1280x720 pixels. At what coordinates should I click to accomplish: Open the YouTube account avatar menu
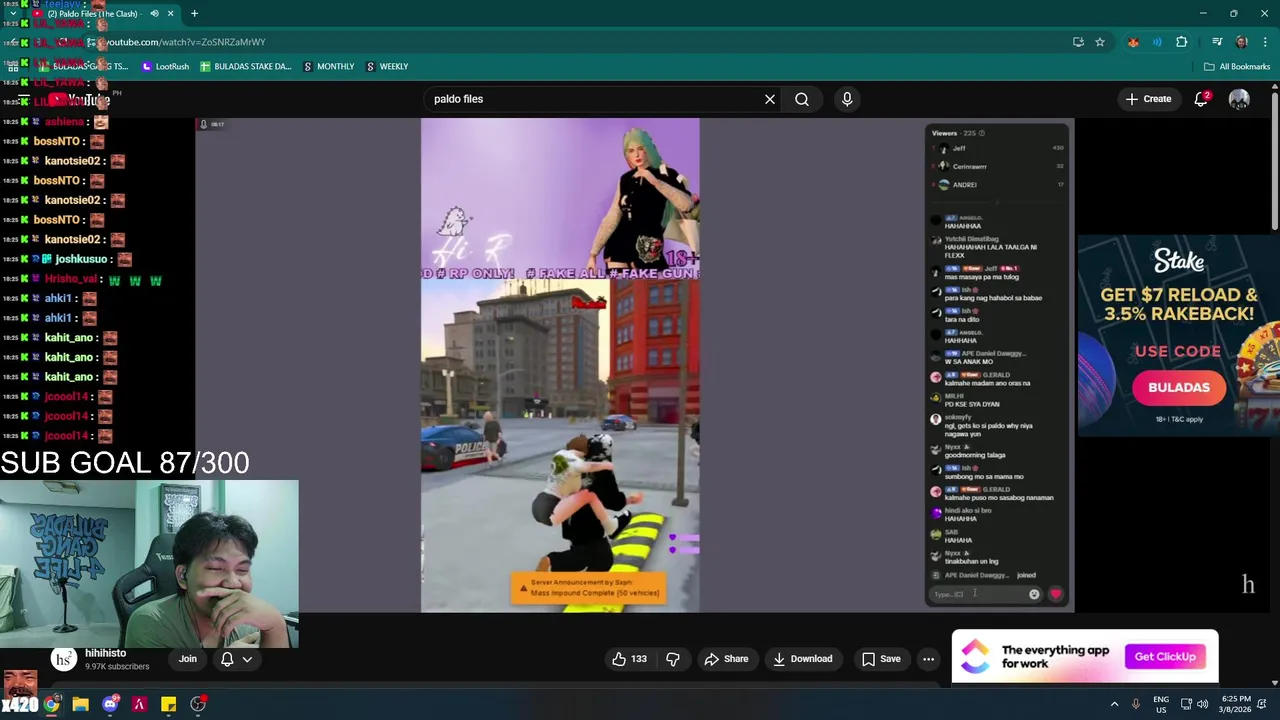1239,99
